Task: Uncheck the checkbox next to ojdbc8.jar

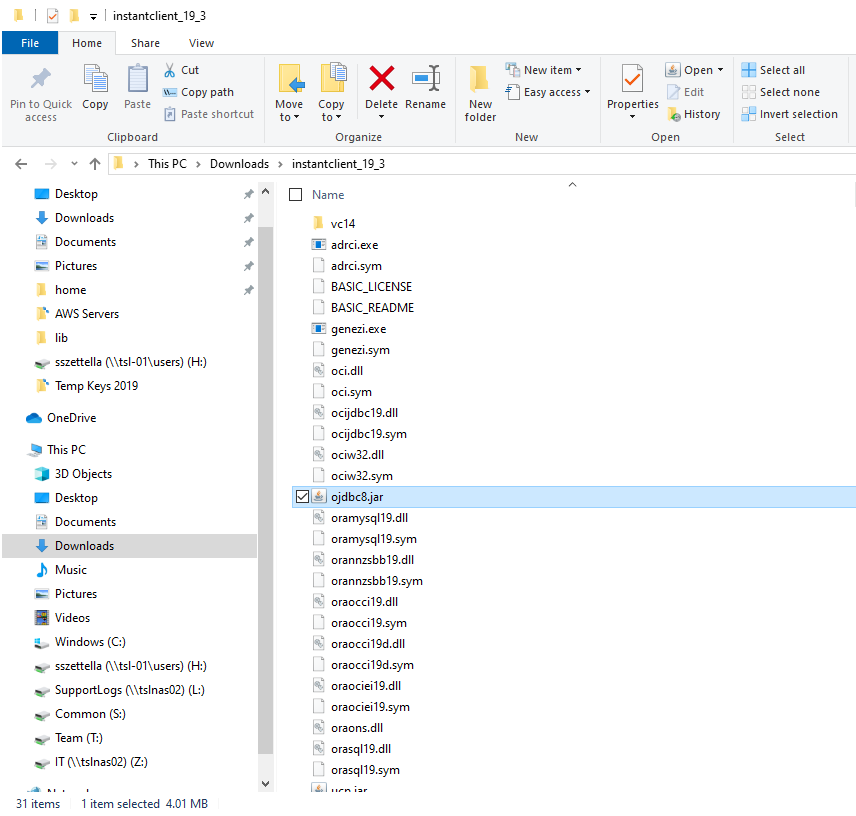Action: [302, 496]
